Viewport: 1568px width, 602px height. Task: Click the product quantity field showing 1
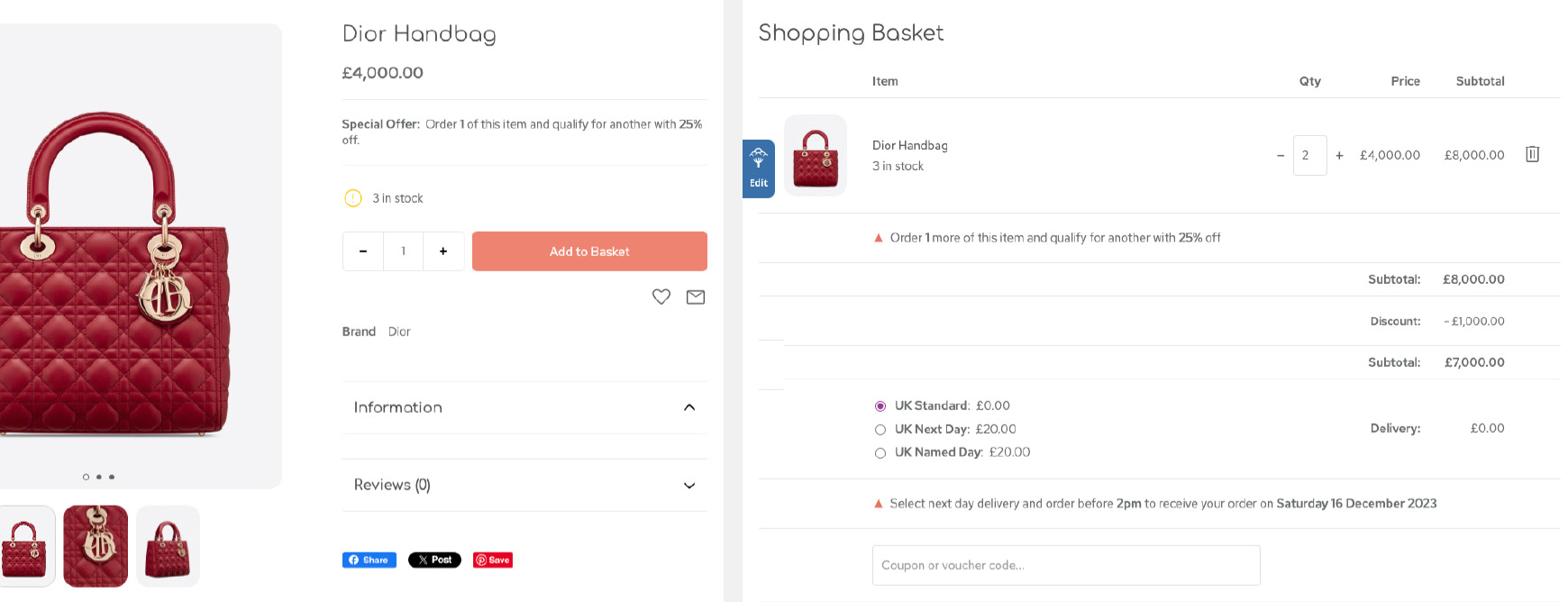[x=403, y=251]
